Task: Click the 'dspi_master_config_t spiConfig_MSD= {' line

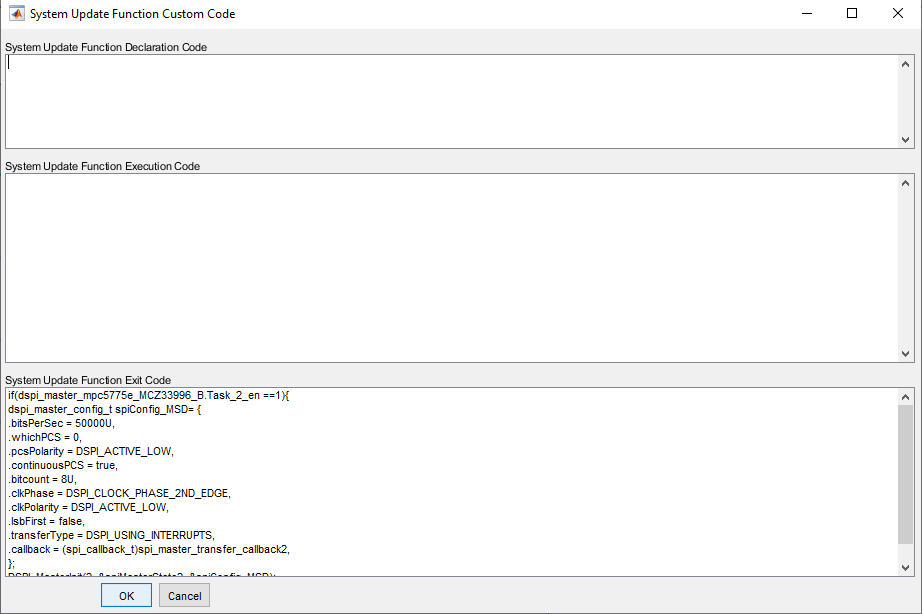Action: 105,409
